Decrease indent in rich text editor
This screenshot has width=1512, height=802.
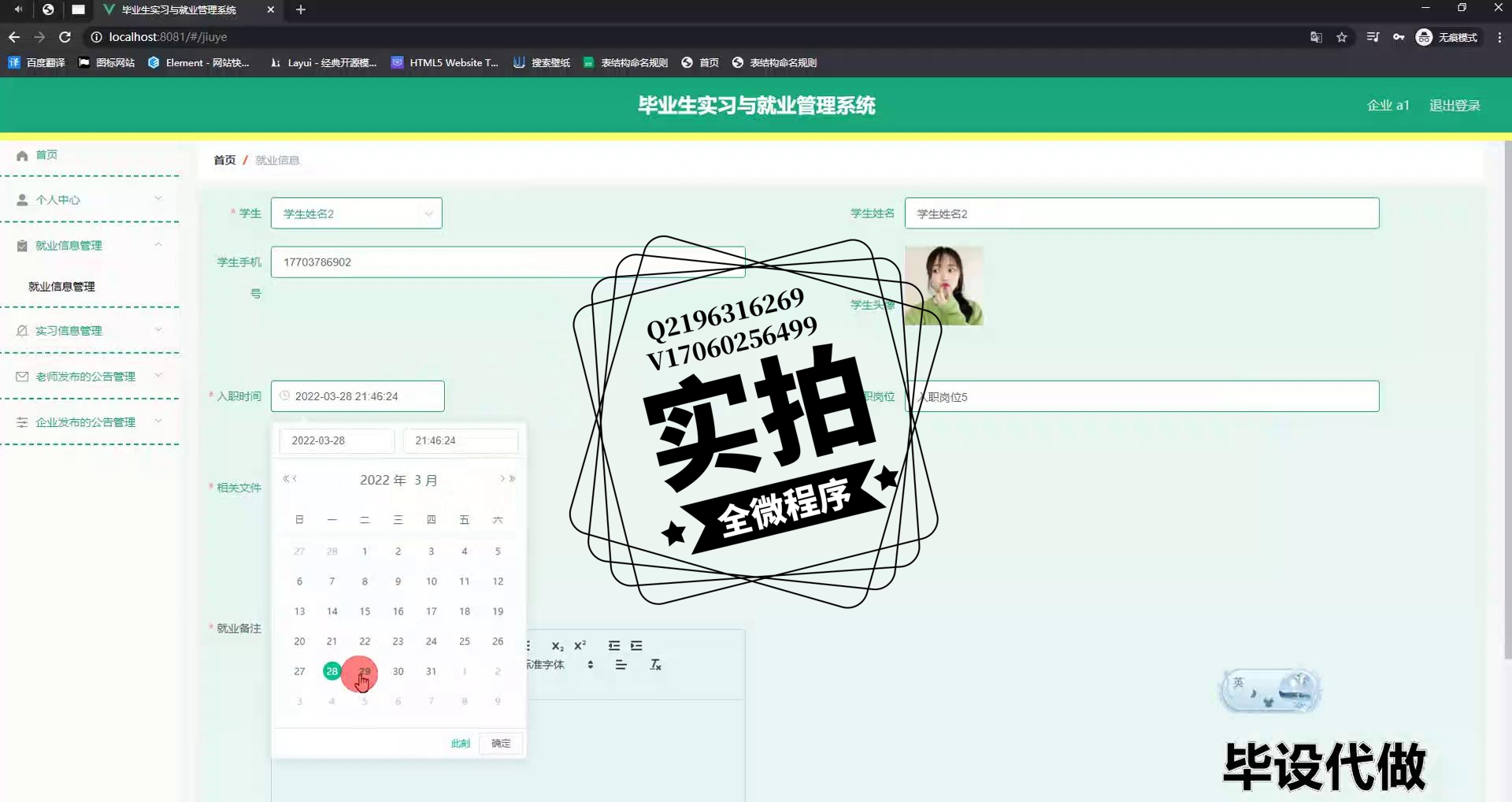(x=614, y=645)
